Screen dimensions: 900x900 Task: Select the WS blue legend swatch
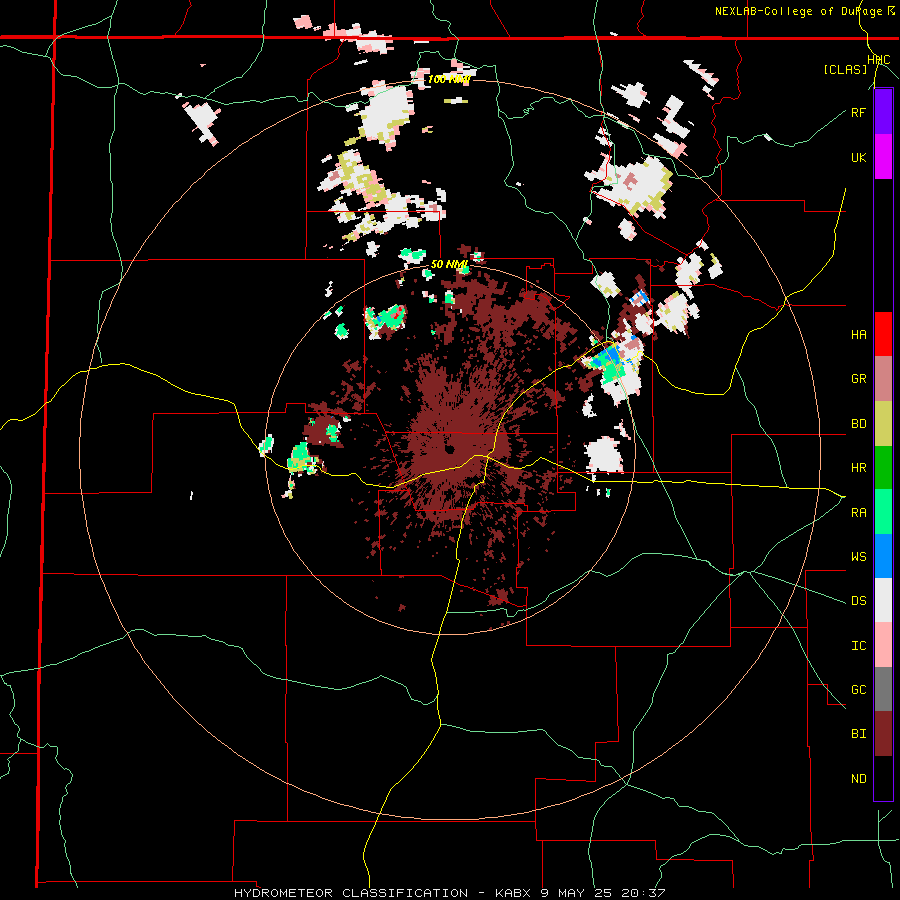click(x=883, y=556)
